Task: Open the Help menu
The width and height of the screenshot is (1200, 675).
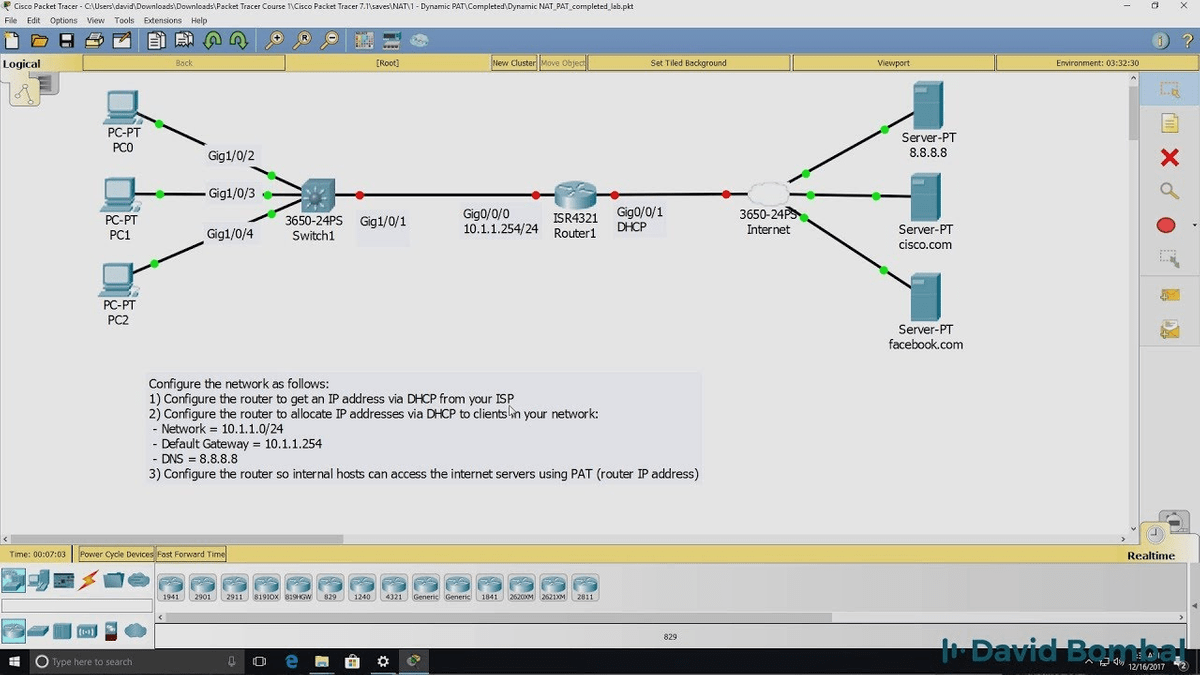Action: [x=199, y=20]
